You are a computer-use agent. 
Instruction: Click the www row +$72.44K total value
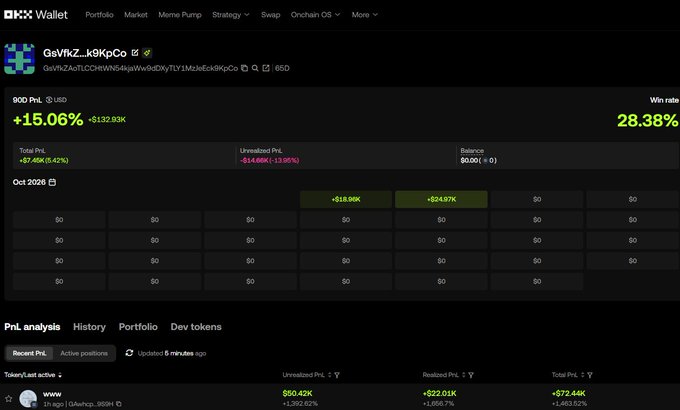point(569,393)
